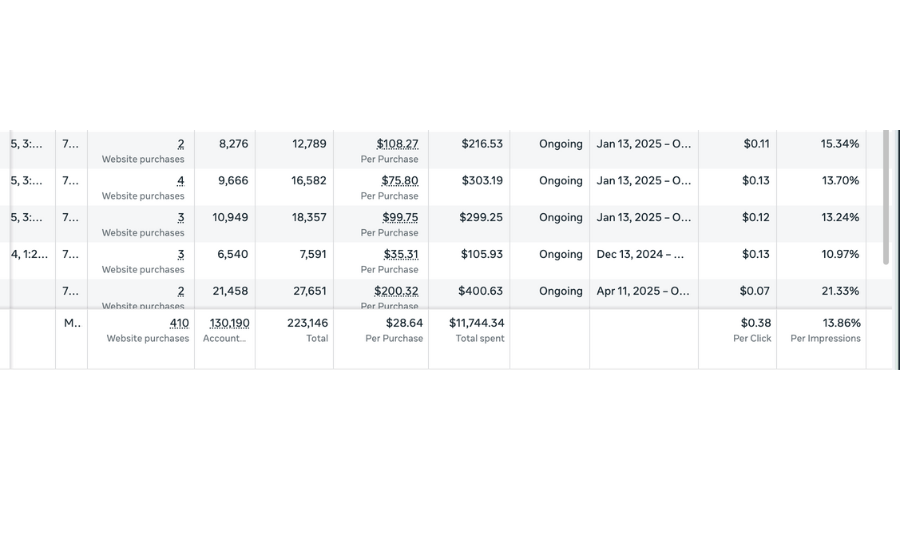Open the $35.31 cost per purchase link
This screenshot has width=900, height=546.
[x=401, y=254]
